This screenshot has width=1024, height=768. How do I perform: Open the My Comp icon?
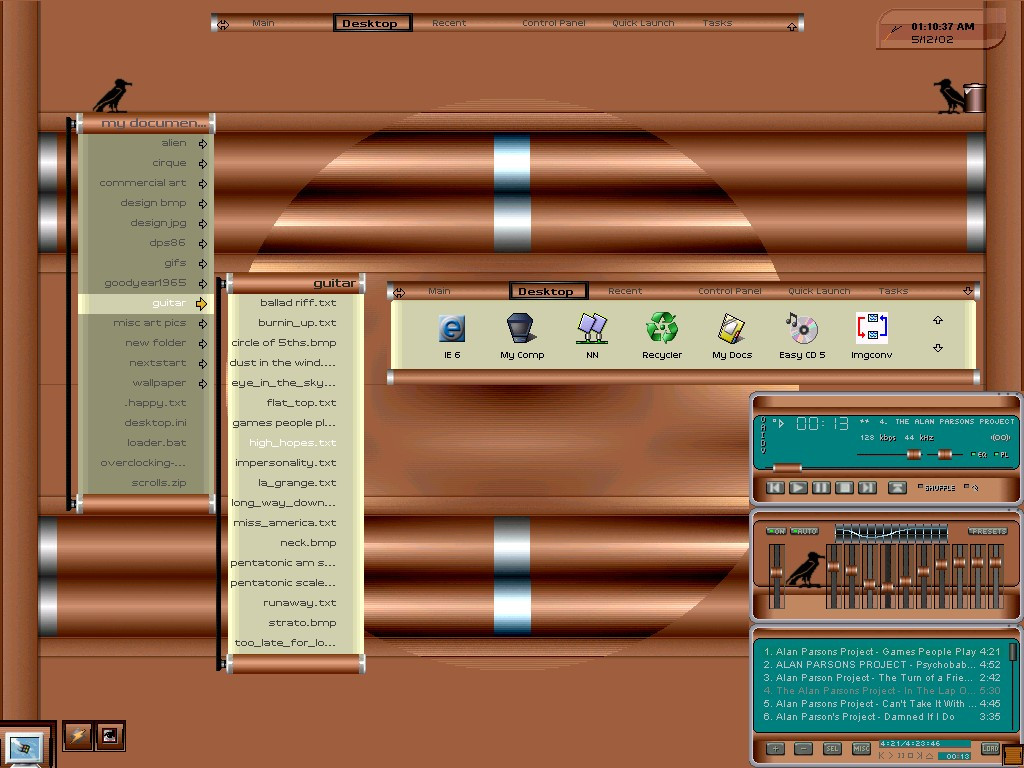click(x=521, y=329)
